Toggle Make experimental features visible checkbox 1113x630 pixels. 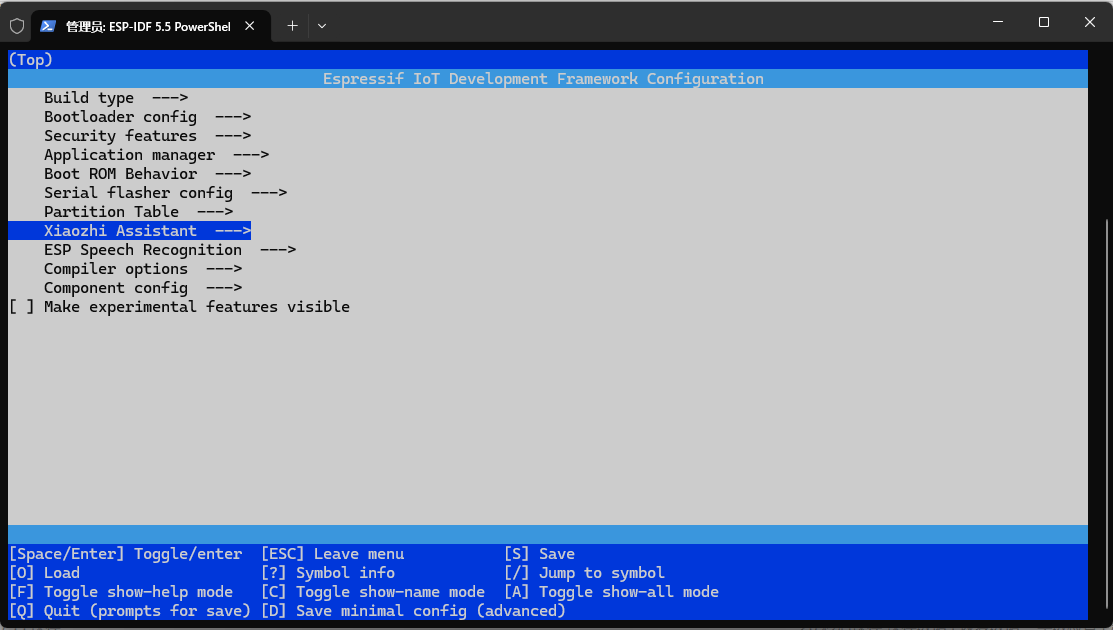click(21, 307)
